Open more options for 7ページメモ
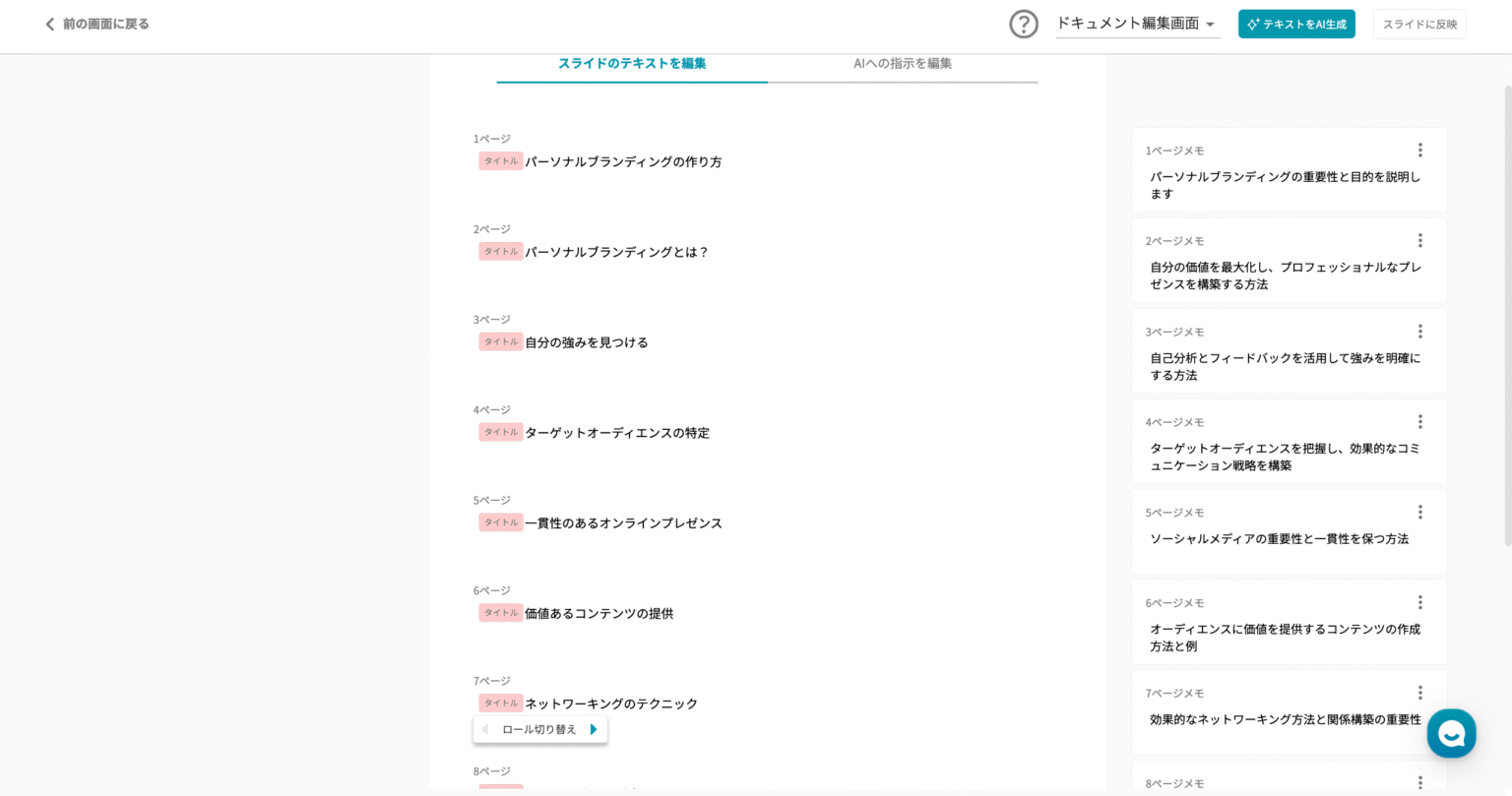 1419,693
